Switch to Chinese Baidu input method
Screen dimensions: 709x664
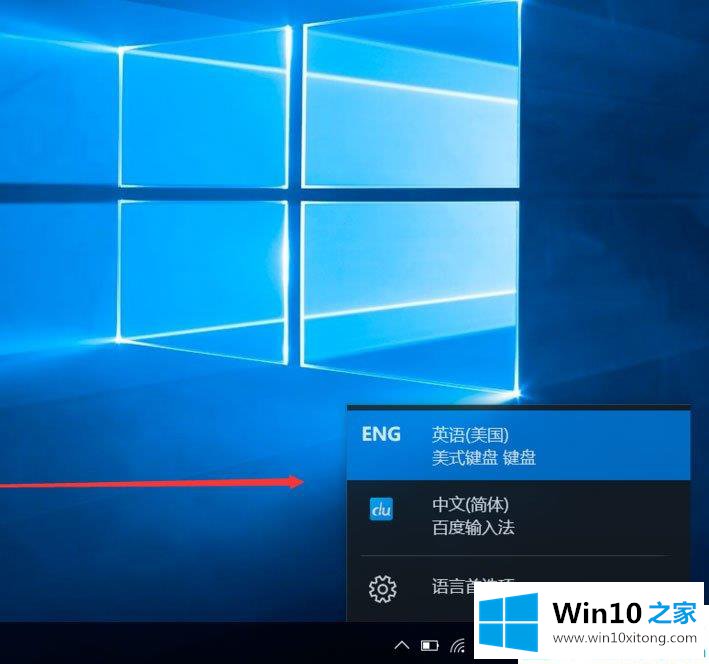point(518,516)
